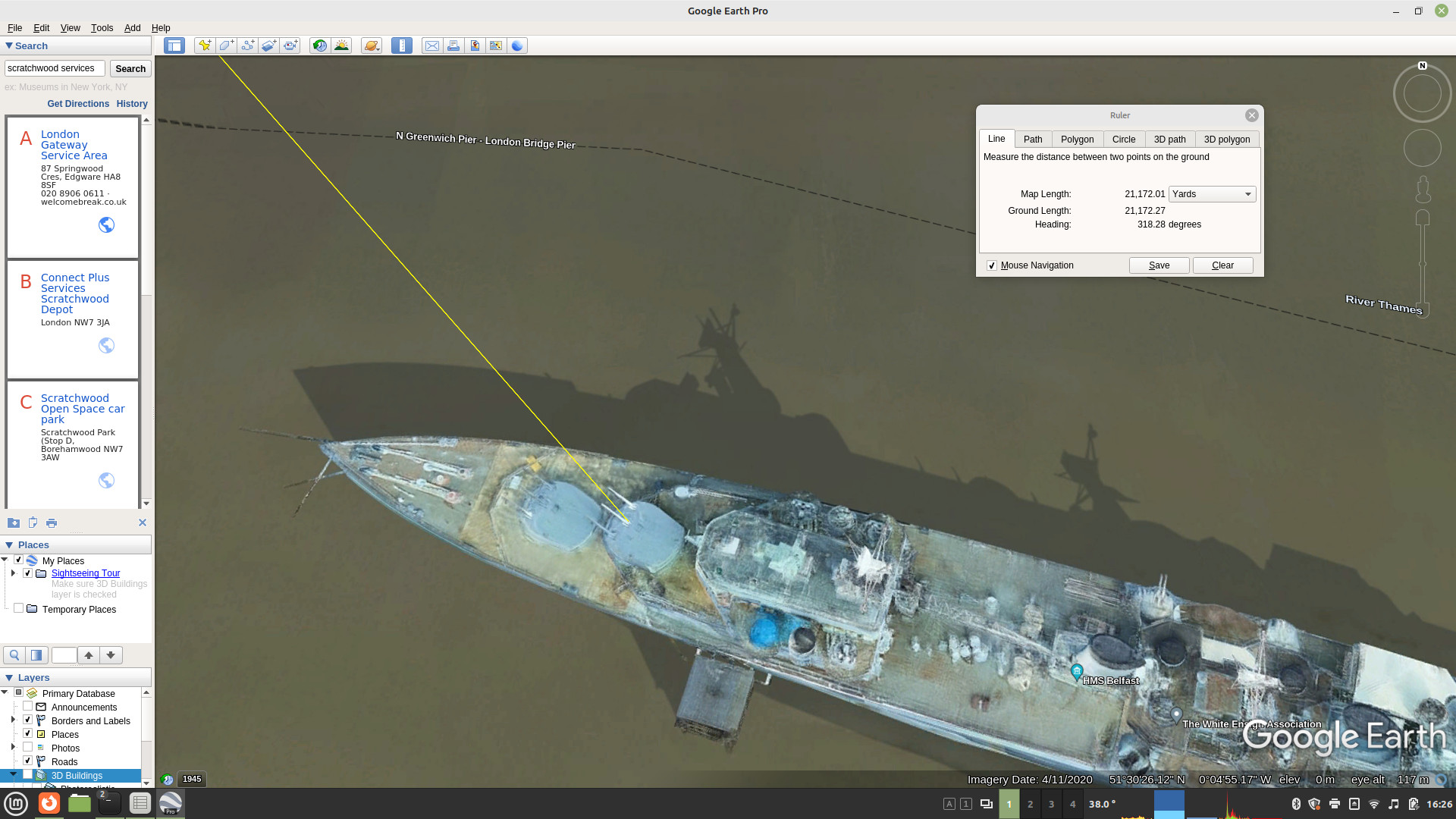Image resolution: width=1456 pixels, height=819 pixels.
Task: Show historical imagery clock icon
Action: 320,45
